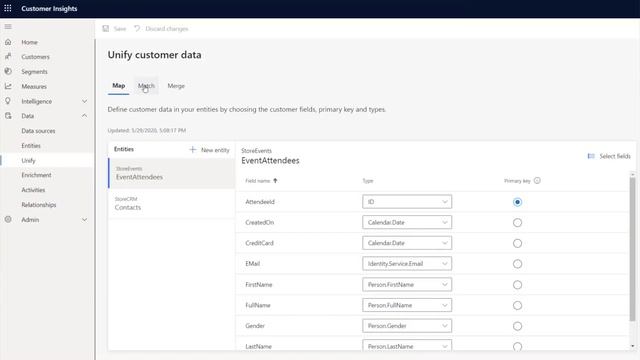Click the Home label in sidebar

point(29,42)
